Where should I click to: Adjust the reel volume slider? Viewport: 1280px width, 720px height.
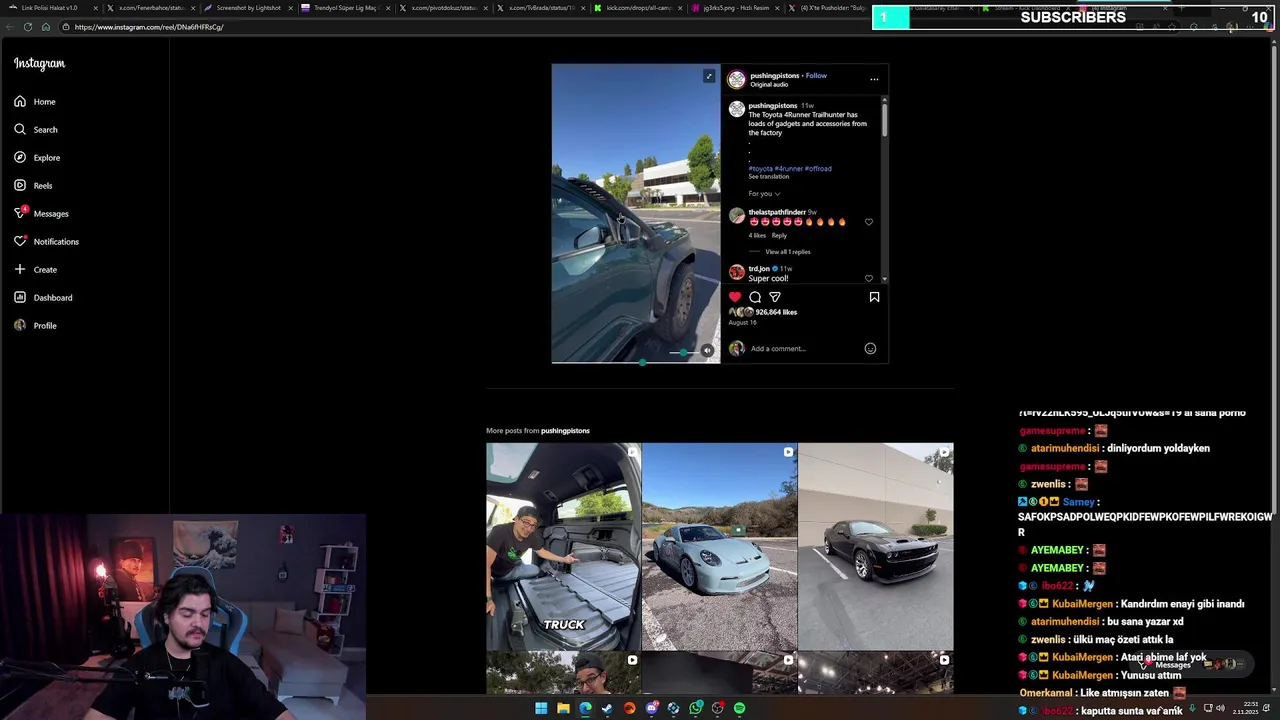pyautogui.click(x=684, y=352)
